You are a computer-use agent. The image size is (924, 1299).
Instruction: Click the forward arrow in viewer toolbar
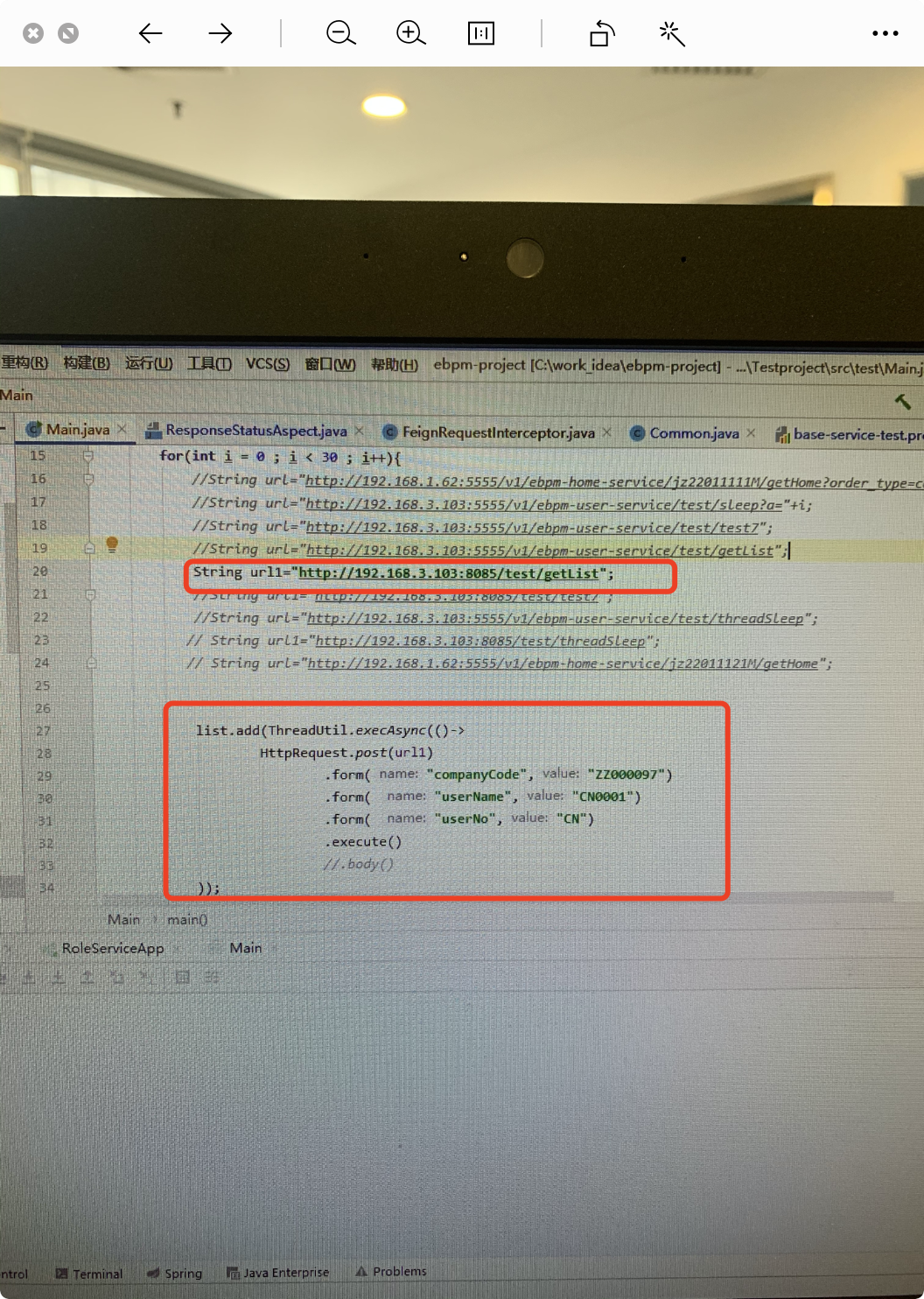[x=220, y=33]
